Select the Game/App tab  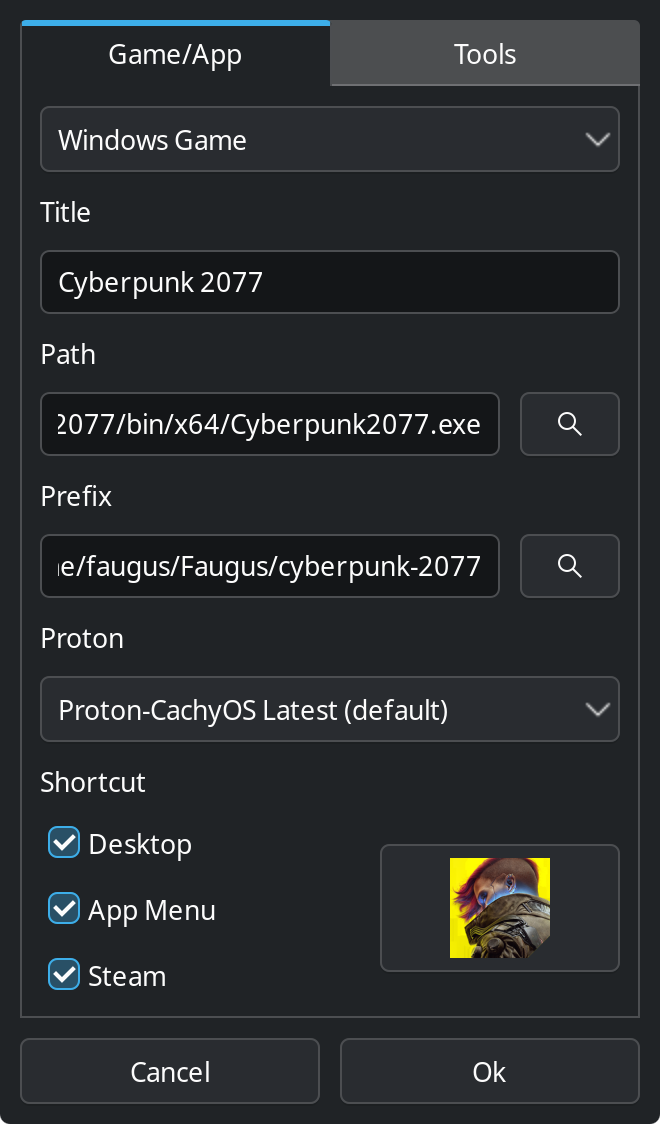[176, 54]
